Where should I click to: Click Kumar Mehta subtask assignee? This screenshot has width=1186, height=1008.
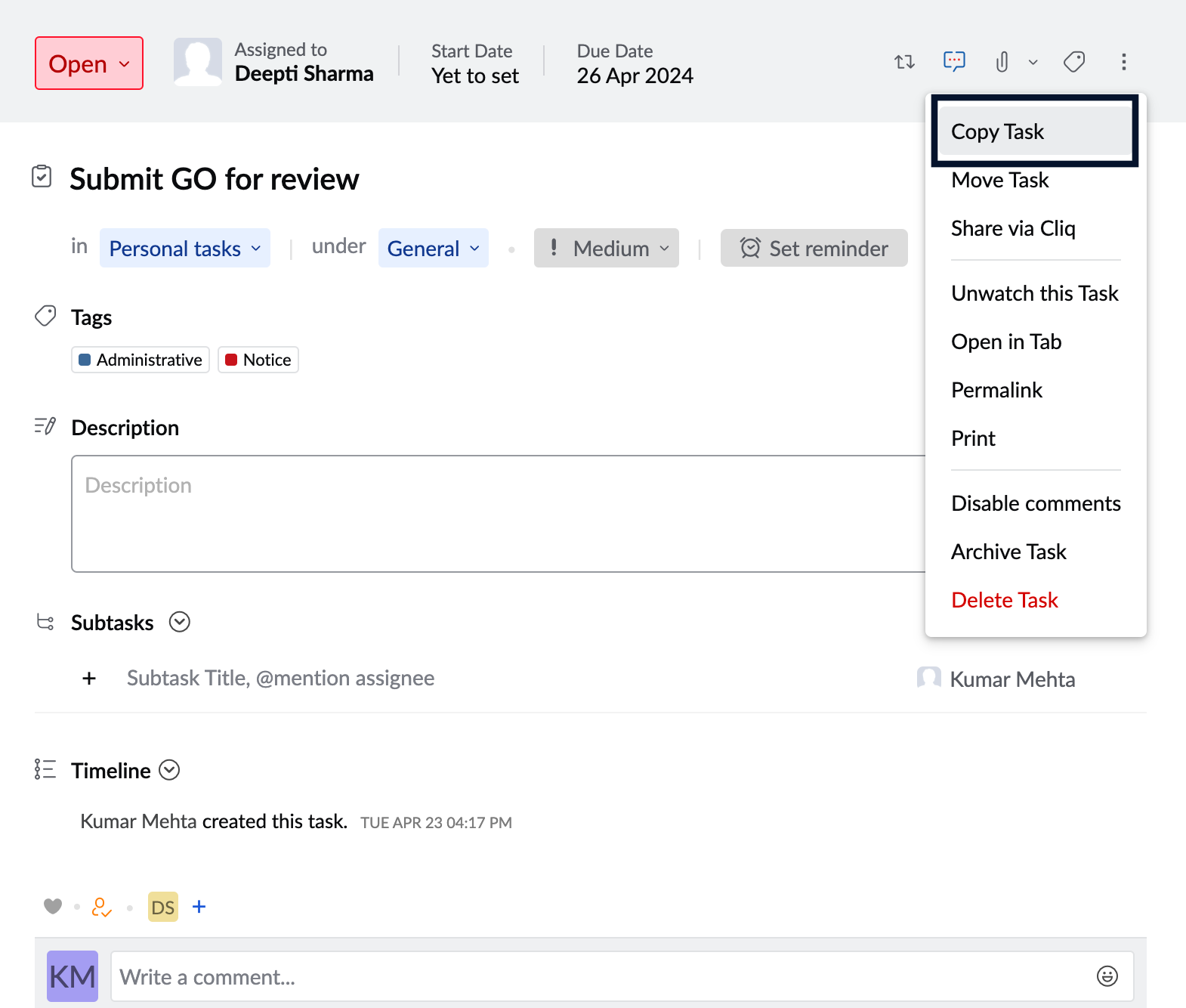click(996, 679)
